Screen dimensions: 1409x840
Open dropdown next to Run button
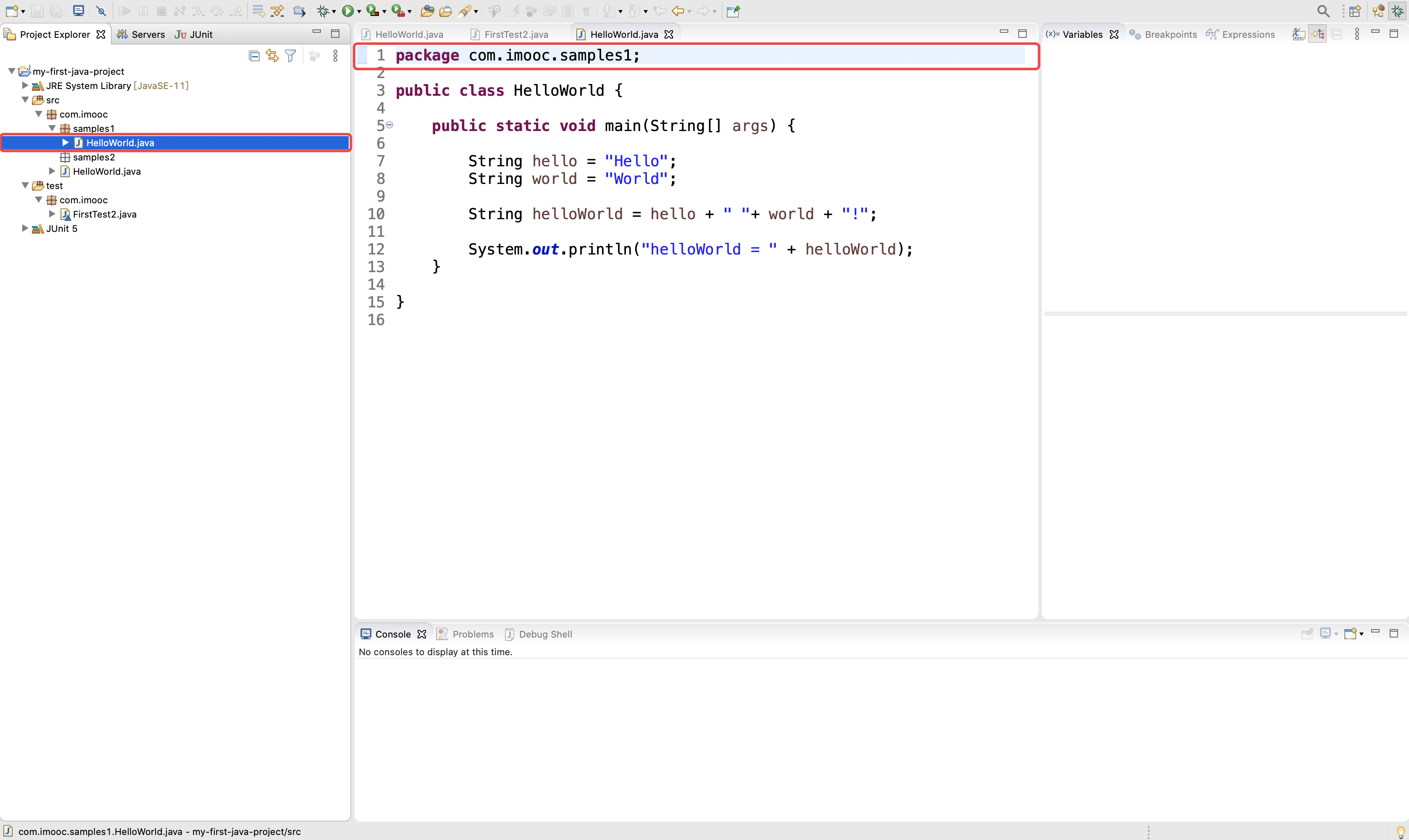tap(359, 11)
